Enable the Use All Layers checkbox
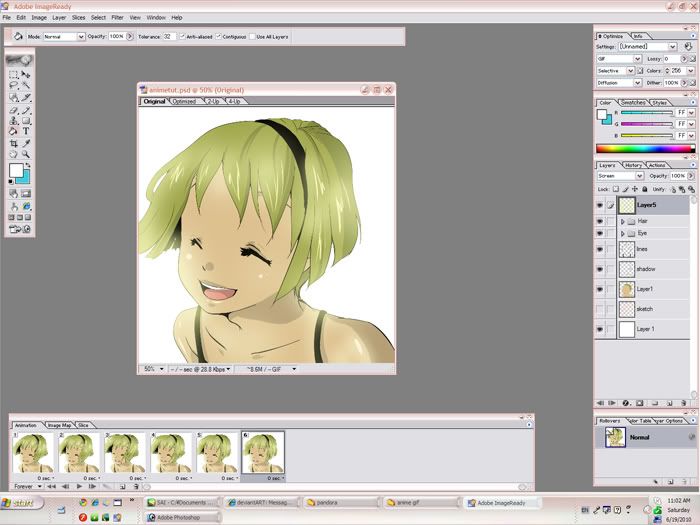This screenshot has height=525, width=700. point(252,37)
